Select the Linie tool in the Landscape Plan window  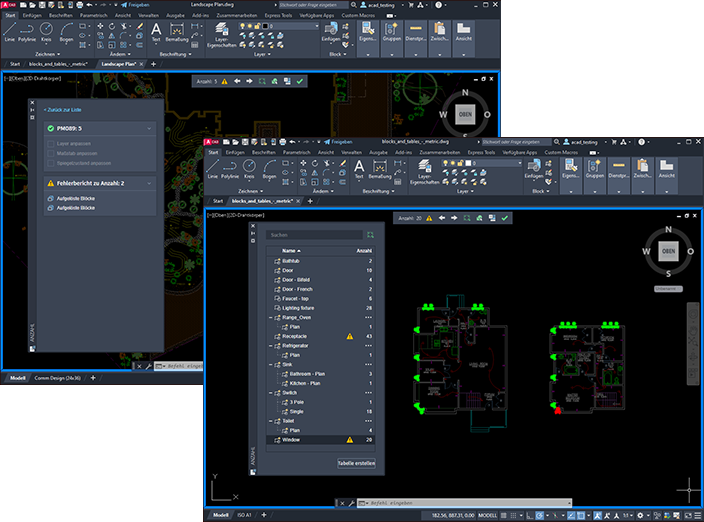pyautogui.click(x=9, y=32)
